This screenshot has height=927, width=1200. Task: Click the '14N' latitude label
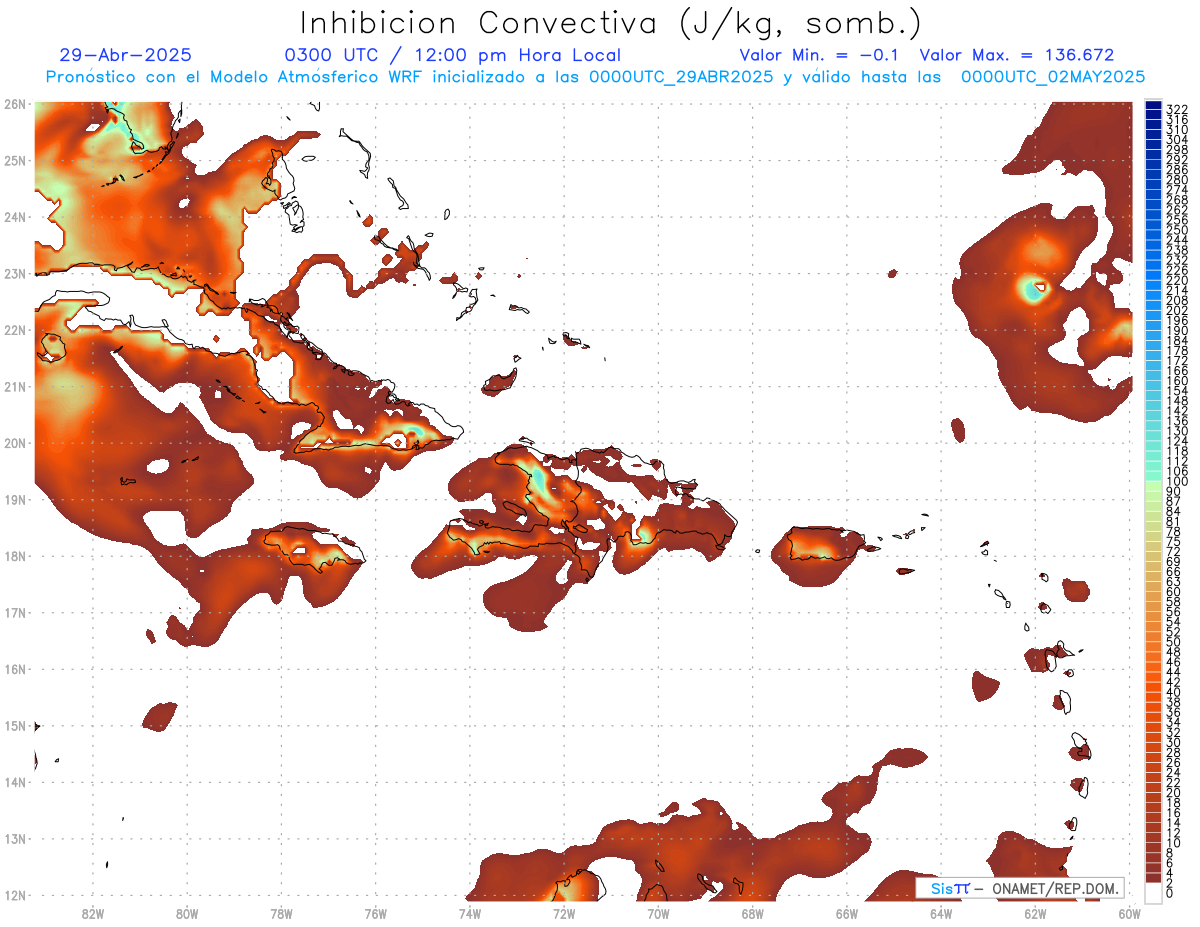(x=14, y=782)
